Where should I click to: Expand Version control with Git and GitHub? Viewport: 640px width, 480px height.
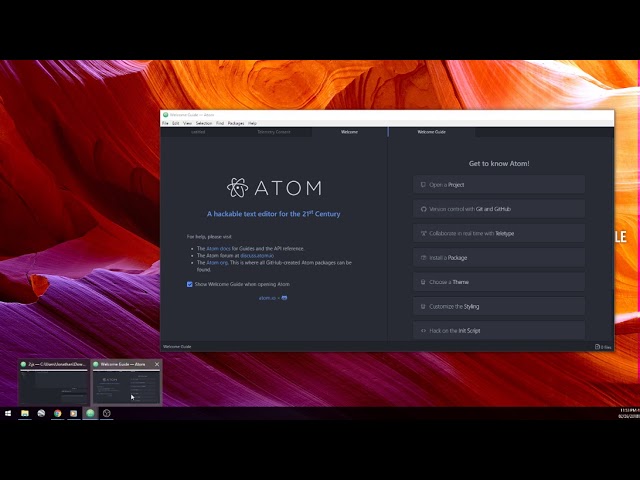click(x=499, y=209)
